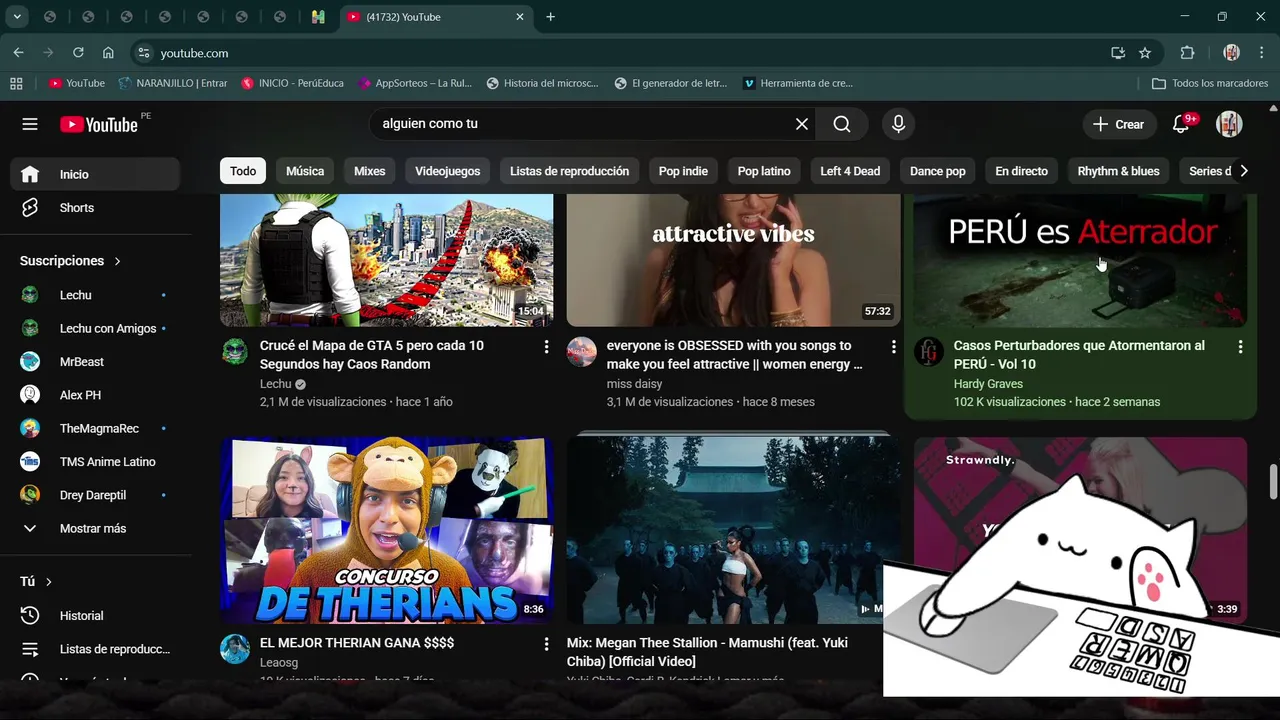Open Shorts in sidebar
Screen dimensions: 1280x720
(x=95, y=208)
